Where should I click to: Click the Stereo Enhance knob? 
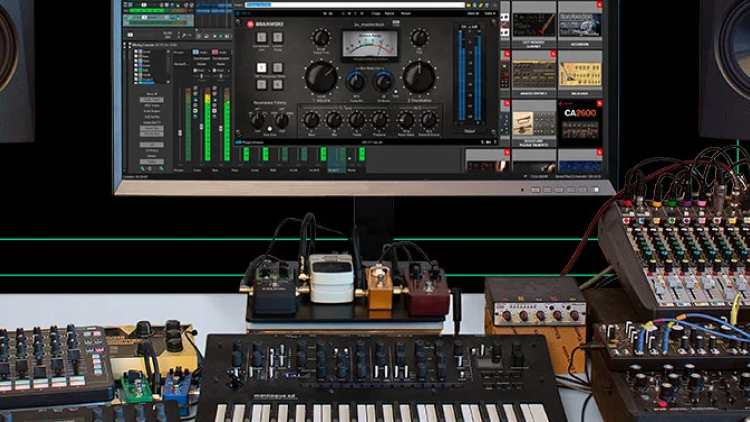tap(429, 119)
